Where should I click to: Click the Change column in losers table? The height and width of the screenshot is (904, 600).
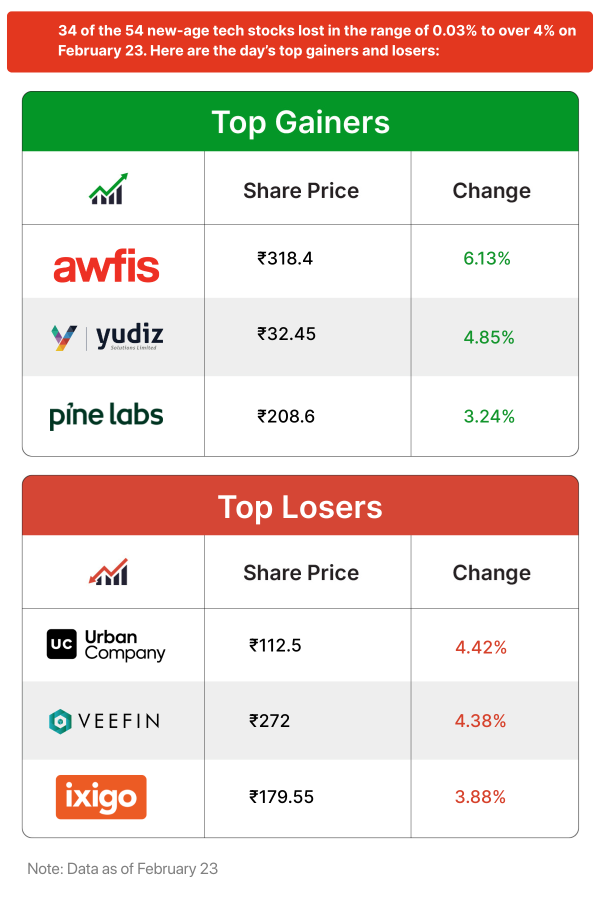[491, 573]
